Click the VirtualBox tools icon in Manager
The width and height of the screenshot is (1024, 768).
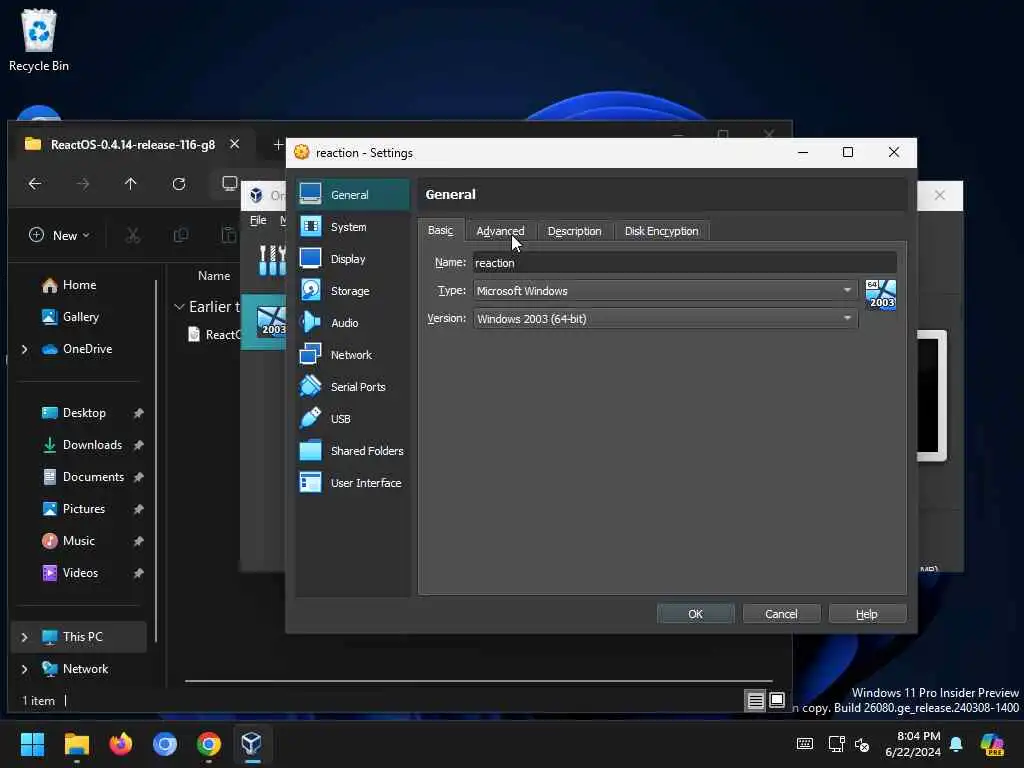pos(272,260)
